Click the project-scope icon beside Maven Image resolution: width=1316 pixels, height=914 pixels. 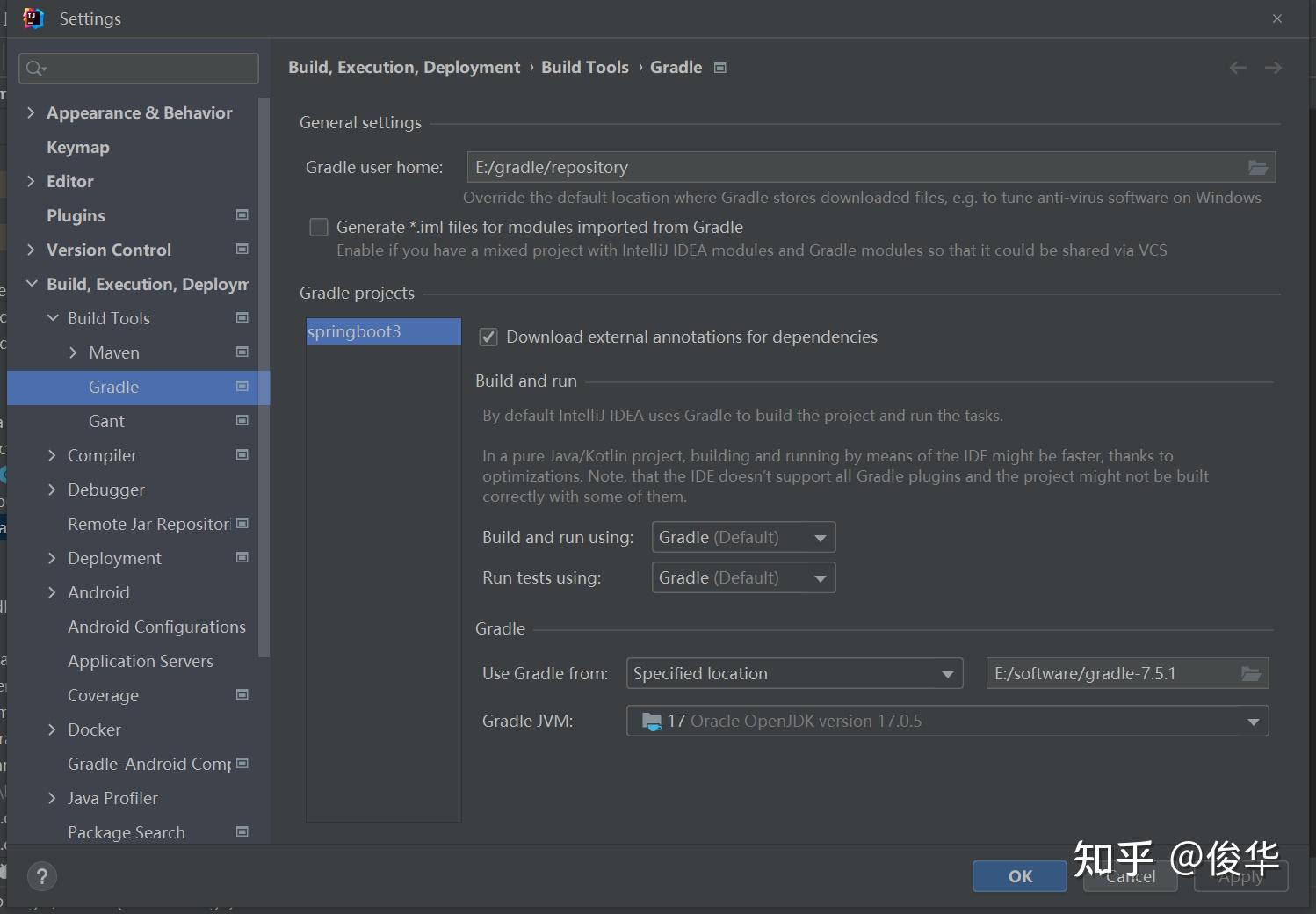pyautogui.click(x=242, y=352)
